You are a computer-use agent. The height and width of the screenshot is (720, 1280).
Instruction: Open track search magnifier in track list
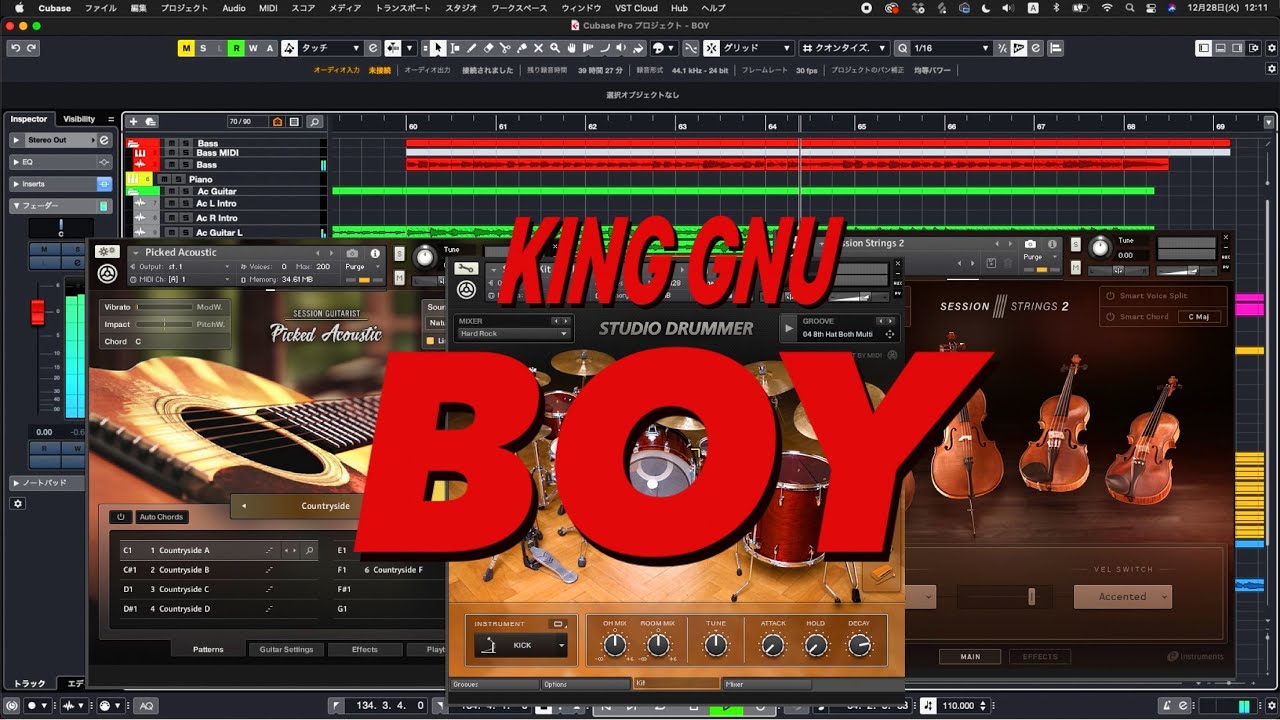(314, 122)
